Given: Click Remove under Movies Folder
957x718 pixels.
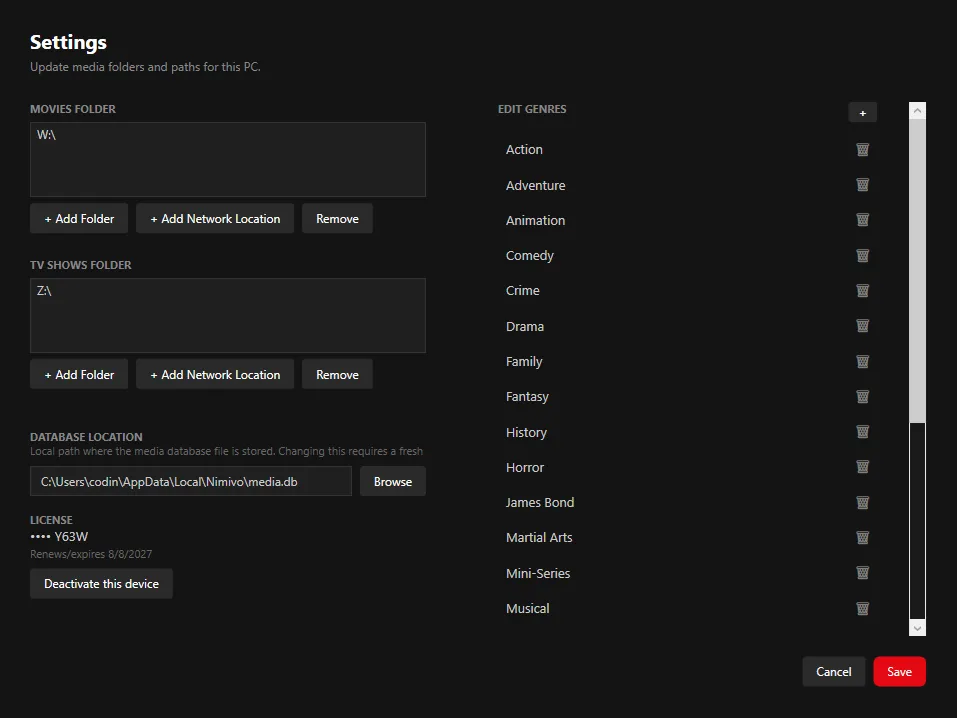Looking at the screenshot, I should 338,219.
